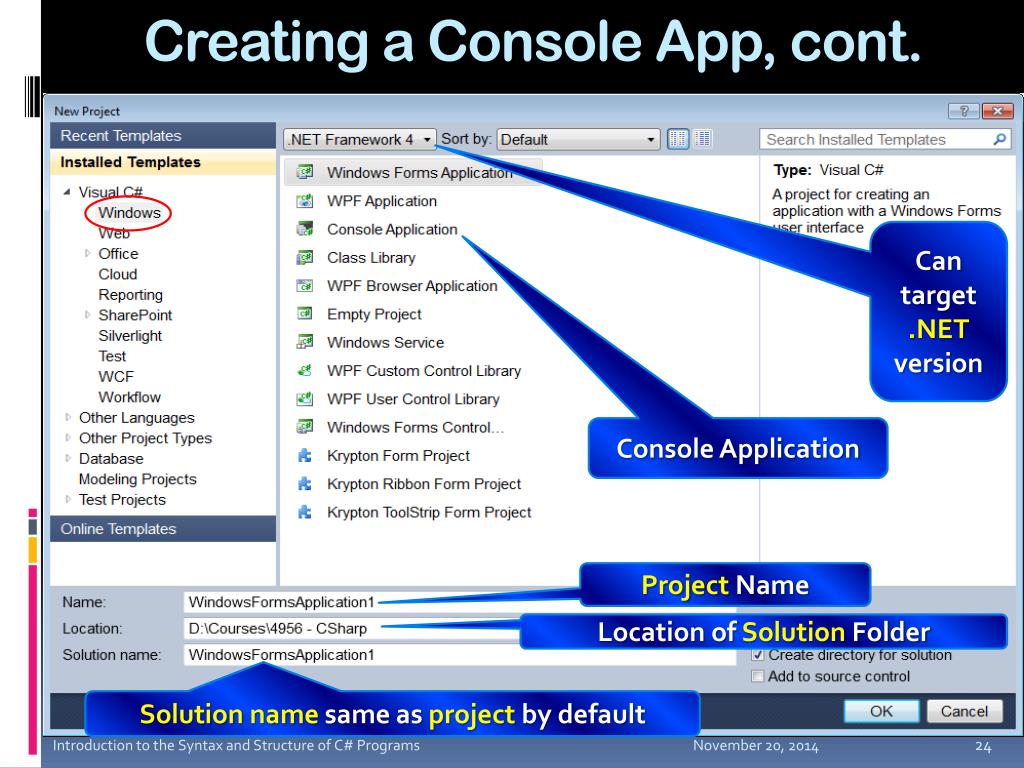Select the Workflow category
1024x768 pixels.
coord(129,397)
